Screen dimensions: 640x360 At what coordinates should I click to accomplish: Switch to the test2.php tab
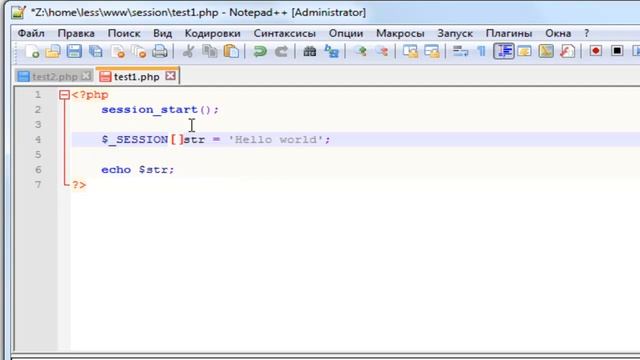pos(54,77)
